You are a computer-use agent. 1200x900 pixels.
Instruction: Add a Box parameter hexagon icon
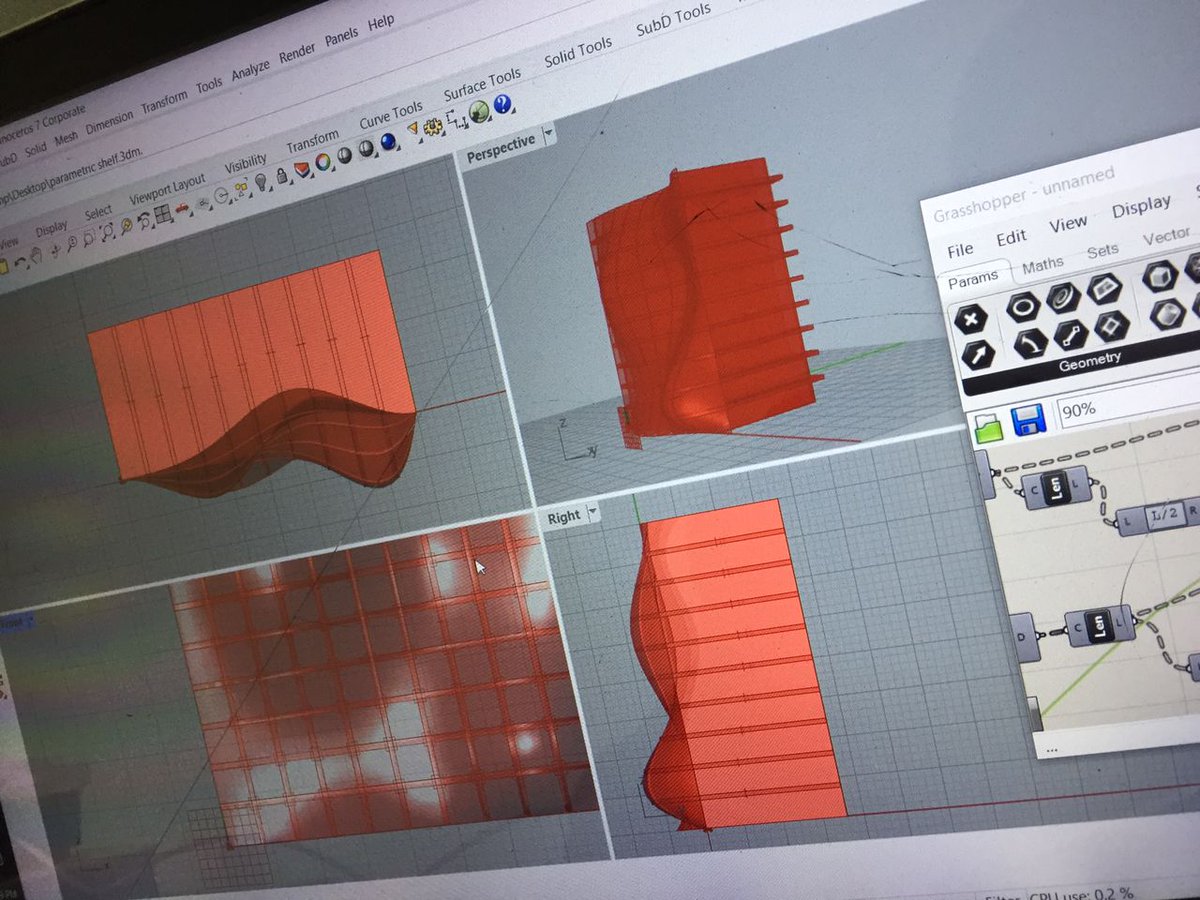(1161, 276)
